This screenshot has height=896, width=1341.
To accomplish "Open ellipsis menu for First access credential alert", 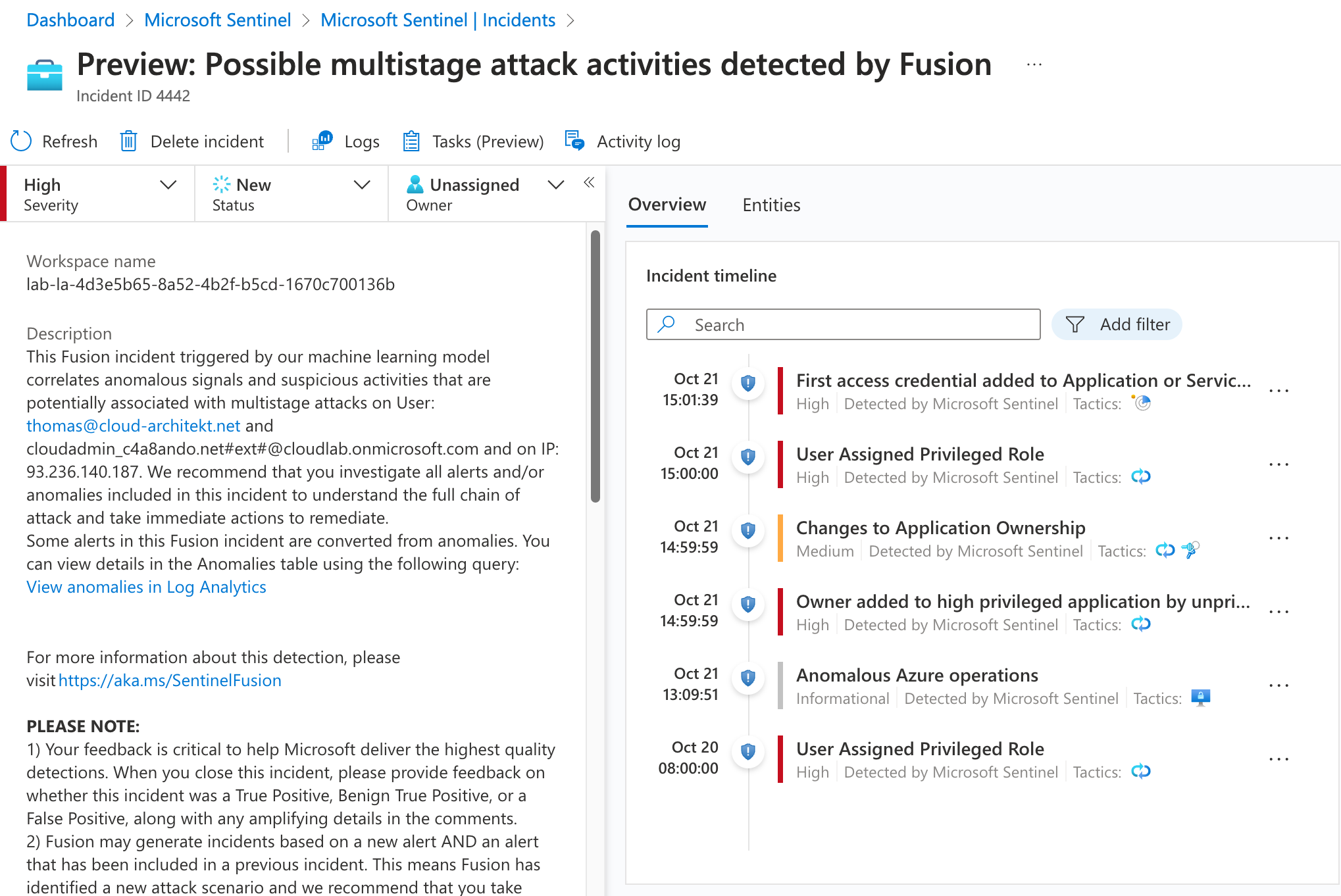I will (x=1278, y=391).
